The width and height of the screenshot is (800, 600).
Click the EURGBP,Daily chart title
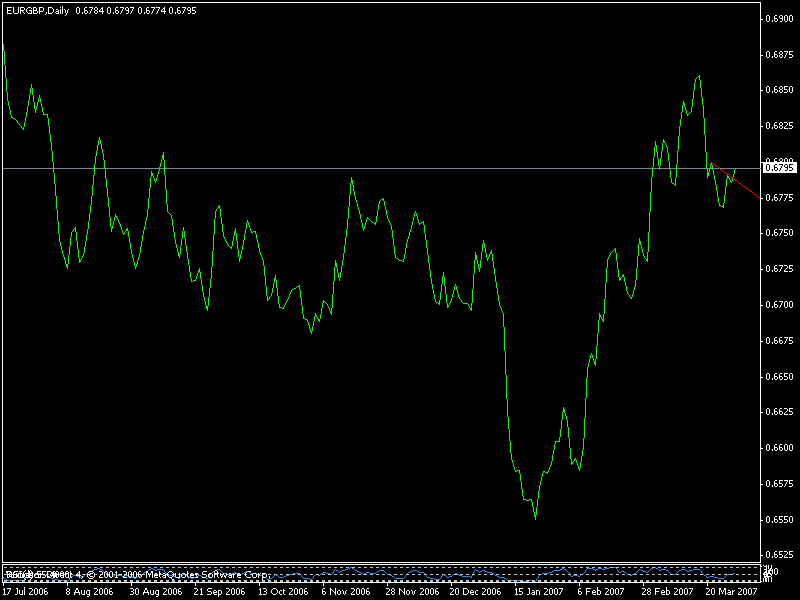tap(37, 10)
